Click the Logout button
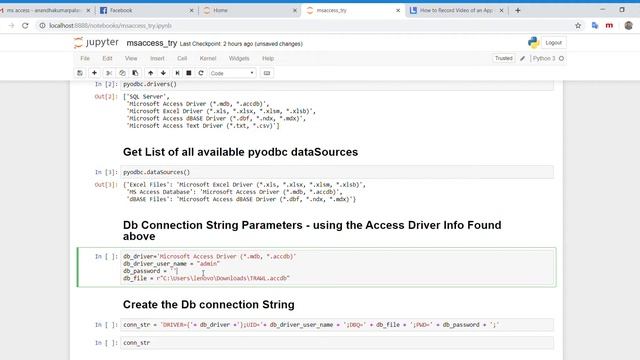 (553, 43)
